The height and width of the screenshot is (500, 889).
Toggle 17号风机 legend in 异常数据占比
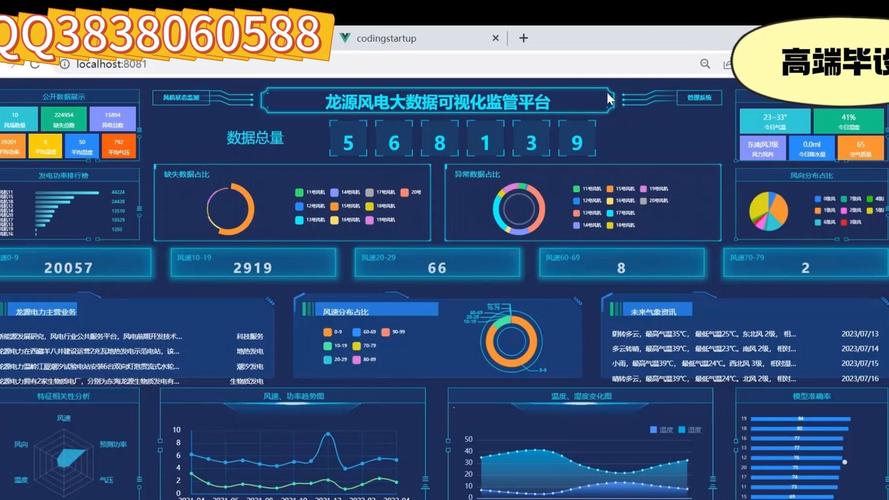click(x=621, y=213)
